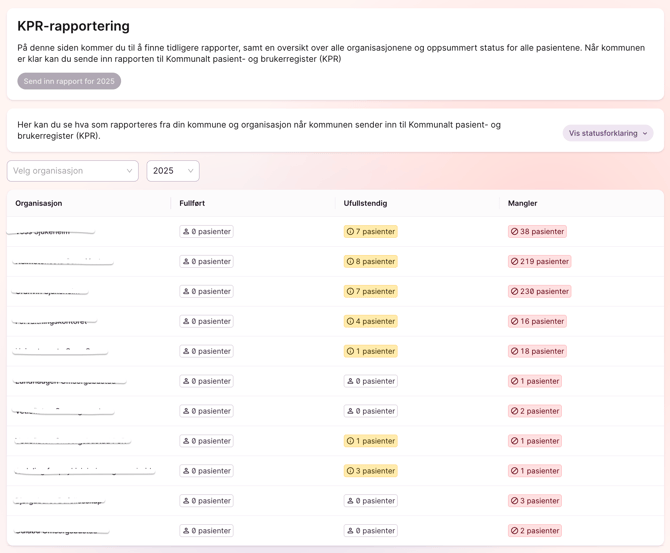This screenshot has height=553, width=670.
Task: Click the '4 pasienter' incomplete badge
Action: coord(371,321)
